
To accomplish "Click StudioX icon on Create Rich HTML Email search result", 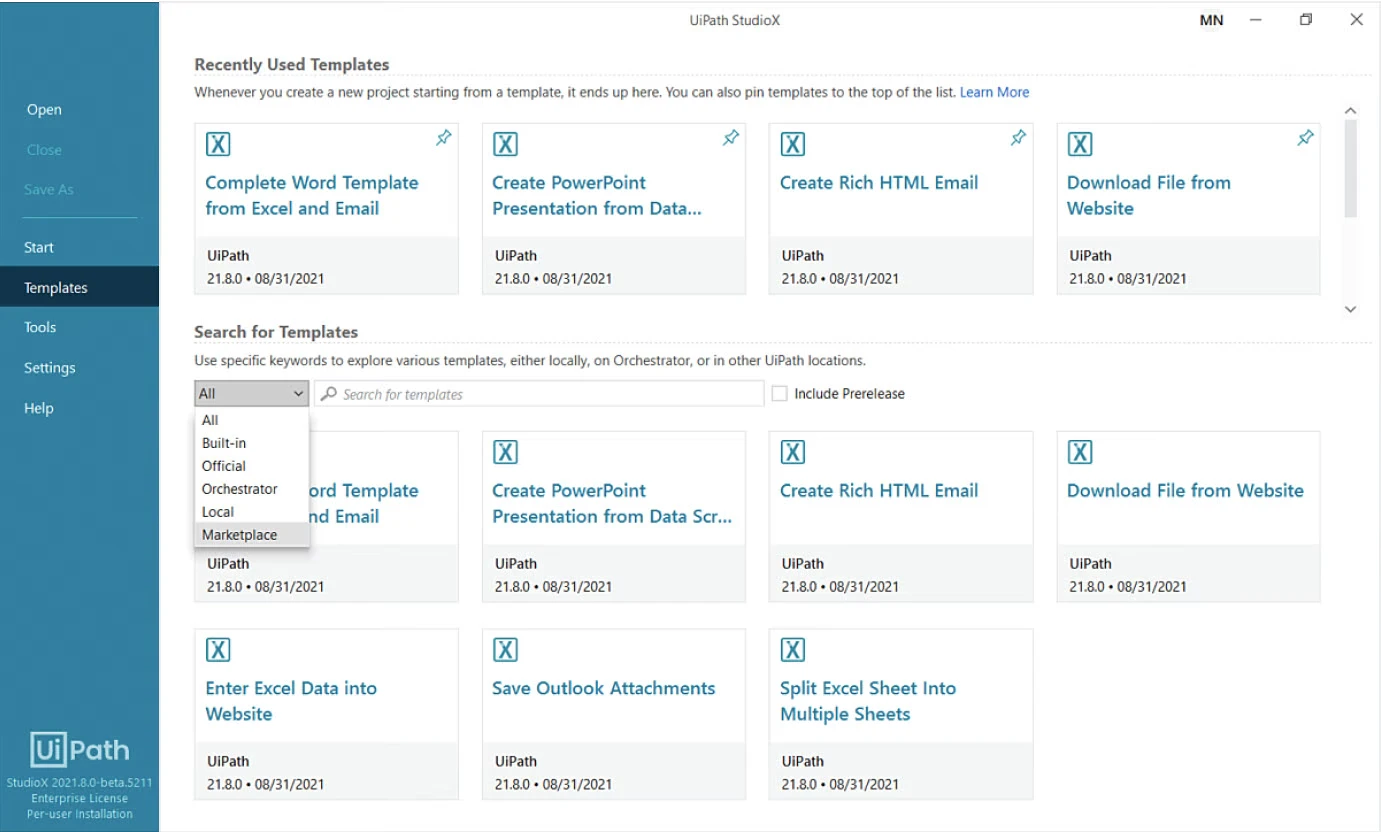I will pos(792,452).
